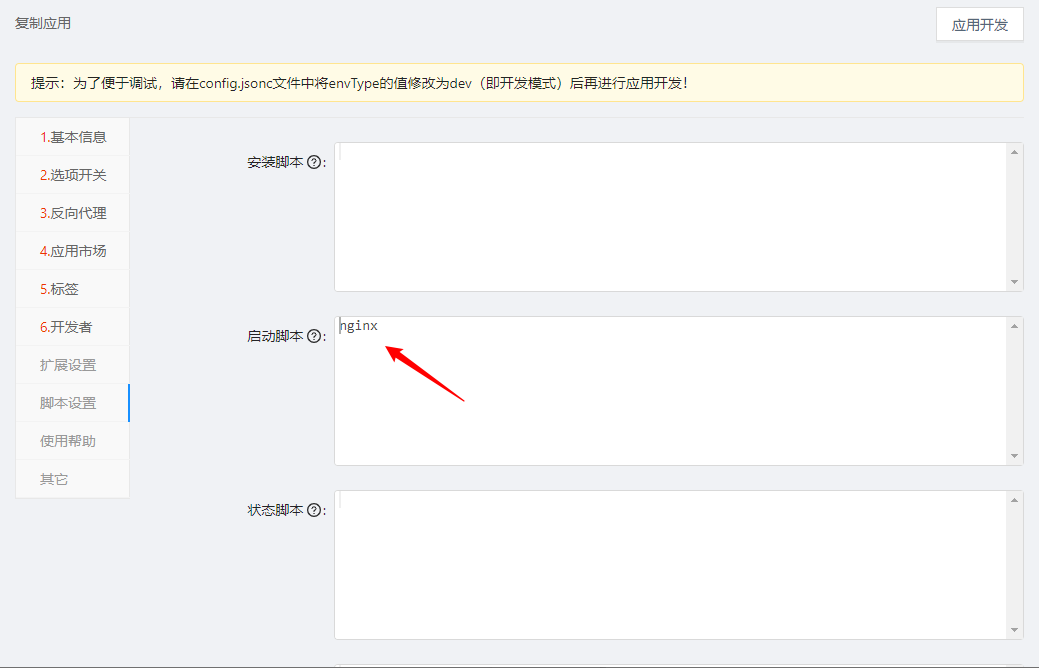Switch to the 2.选项开关 tab
Screen dimensions: 1039x668
click(x=73, y=175)
